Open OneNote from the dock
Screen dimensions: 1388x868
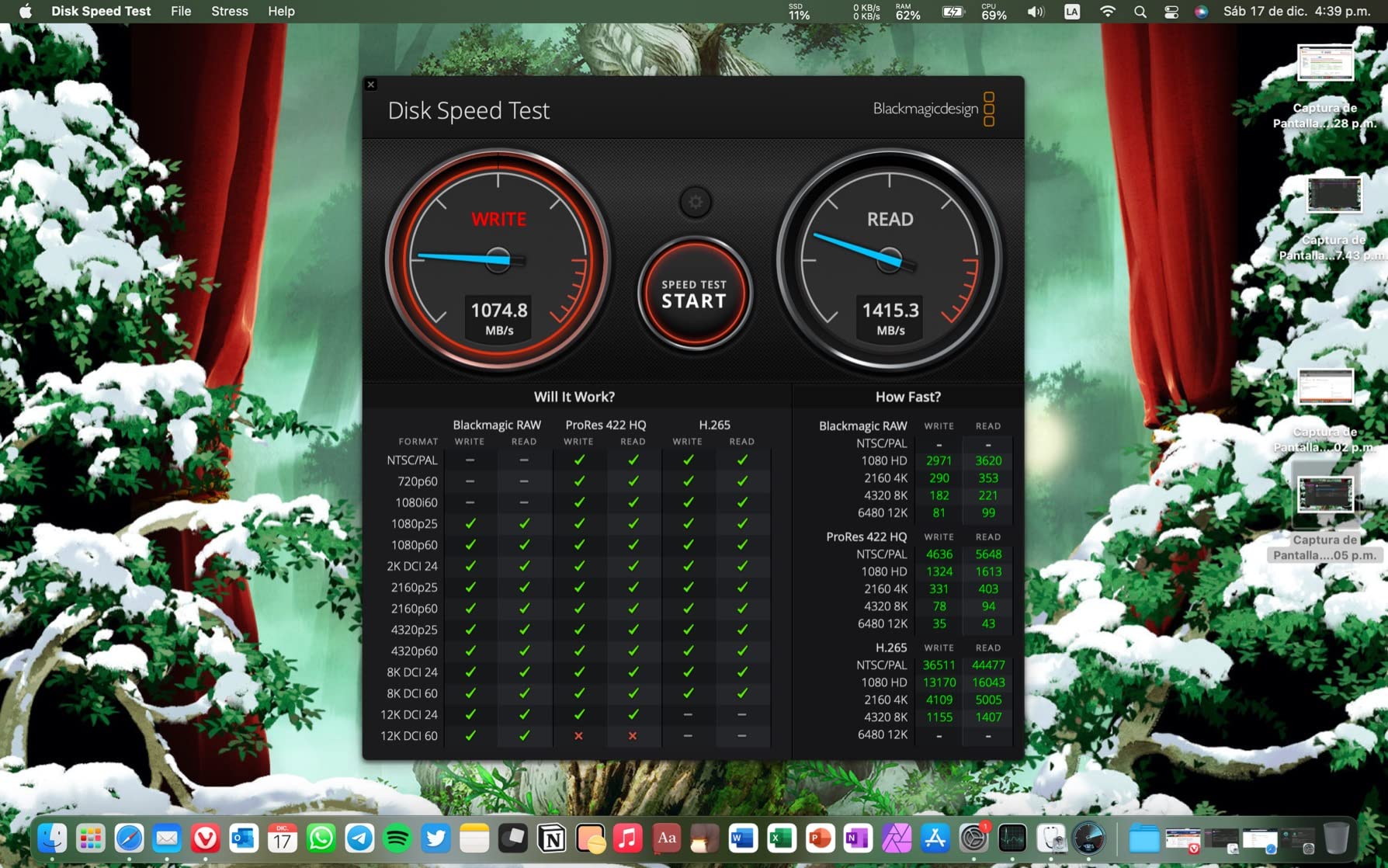(858, 838)
